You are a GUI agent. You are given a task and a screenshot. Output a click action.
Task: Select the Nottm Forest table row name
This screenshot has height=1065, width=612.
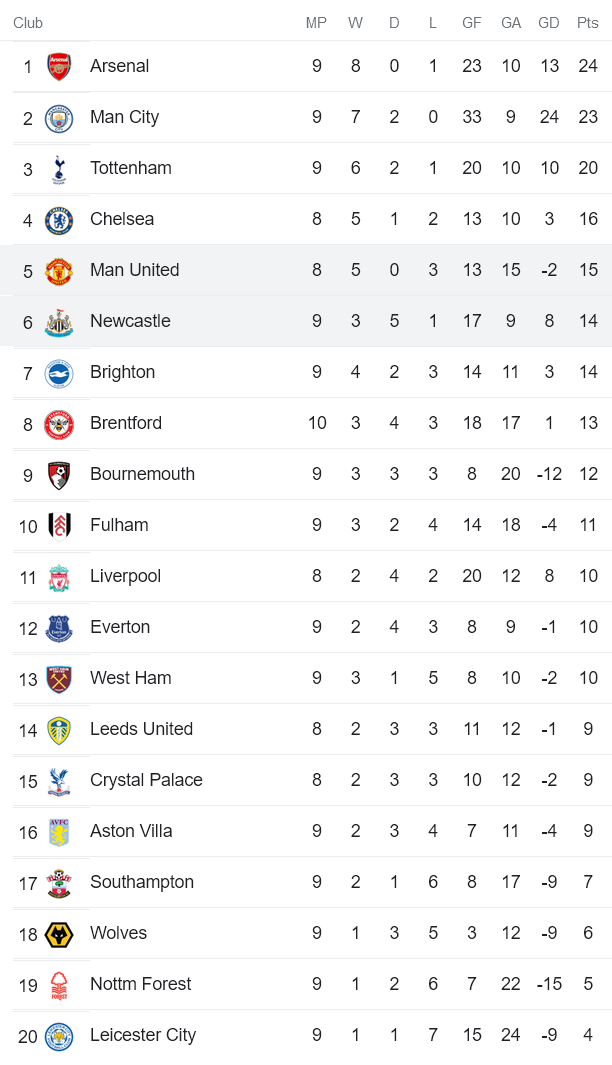[x=140, y=984]
